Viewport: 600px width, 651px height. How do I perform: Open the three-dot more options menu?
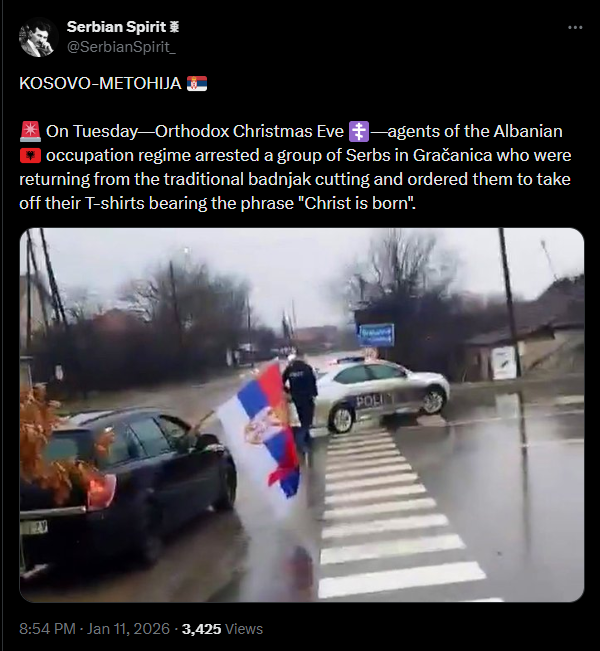(x=575, y=27)
